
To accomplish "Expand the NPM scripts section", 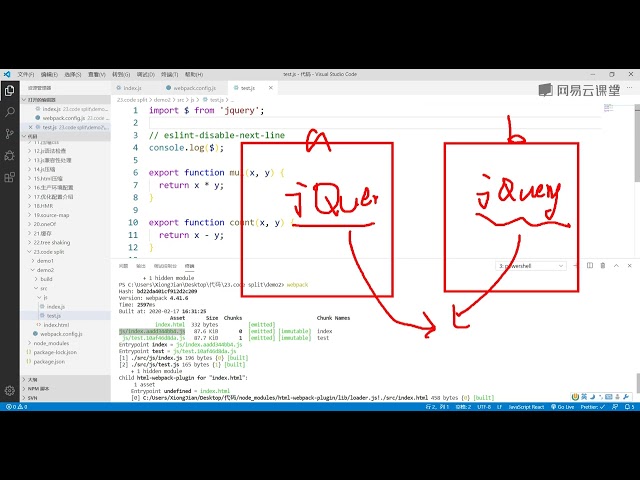I will tap(65, 389).
